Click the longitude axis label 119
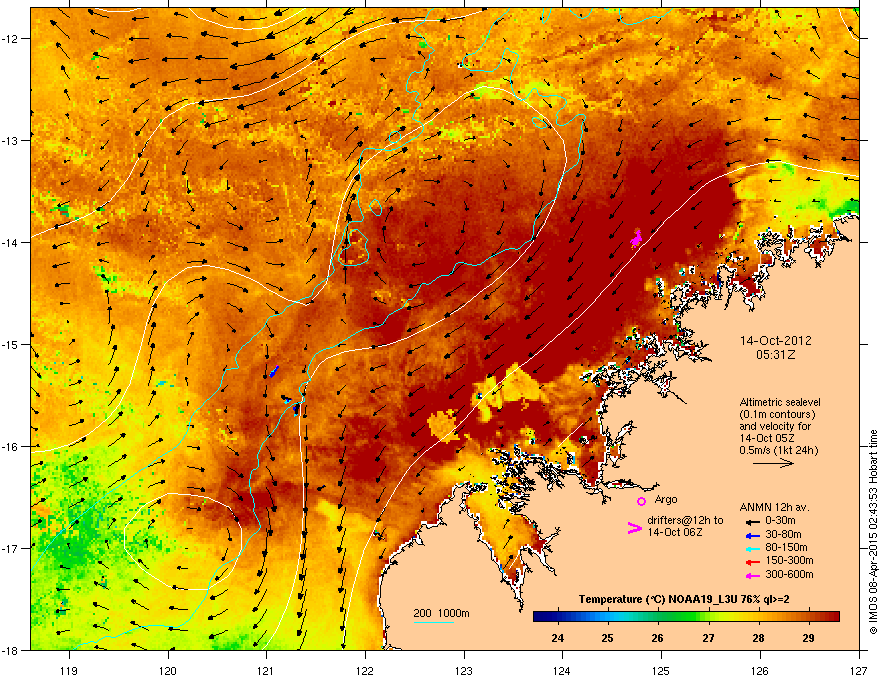The width and height of the screenshot is (880, 680). [69, 670]
